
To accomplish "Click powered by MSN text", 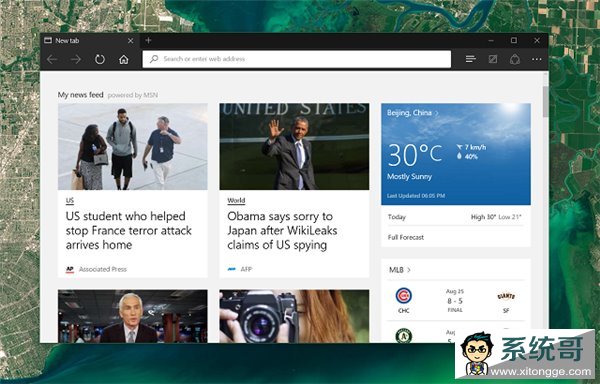I will [132, 95].
